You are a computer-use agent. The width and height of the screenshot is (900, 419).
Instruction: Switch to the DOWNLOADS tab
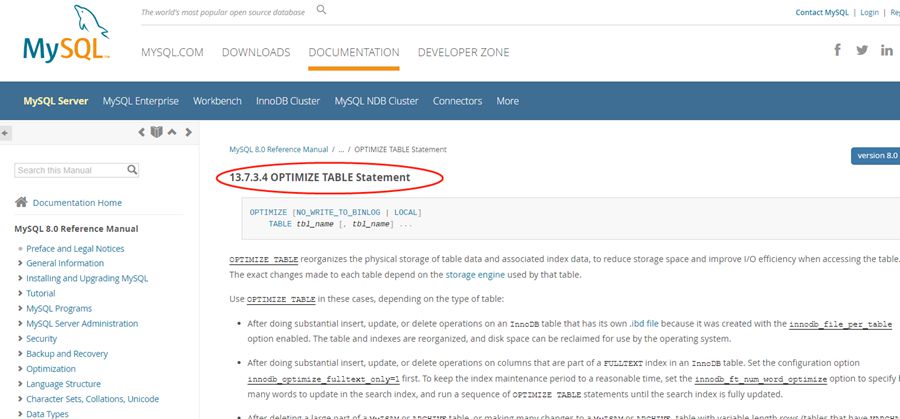(256, 52)
